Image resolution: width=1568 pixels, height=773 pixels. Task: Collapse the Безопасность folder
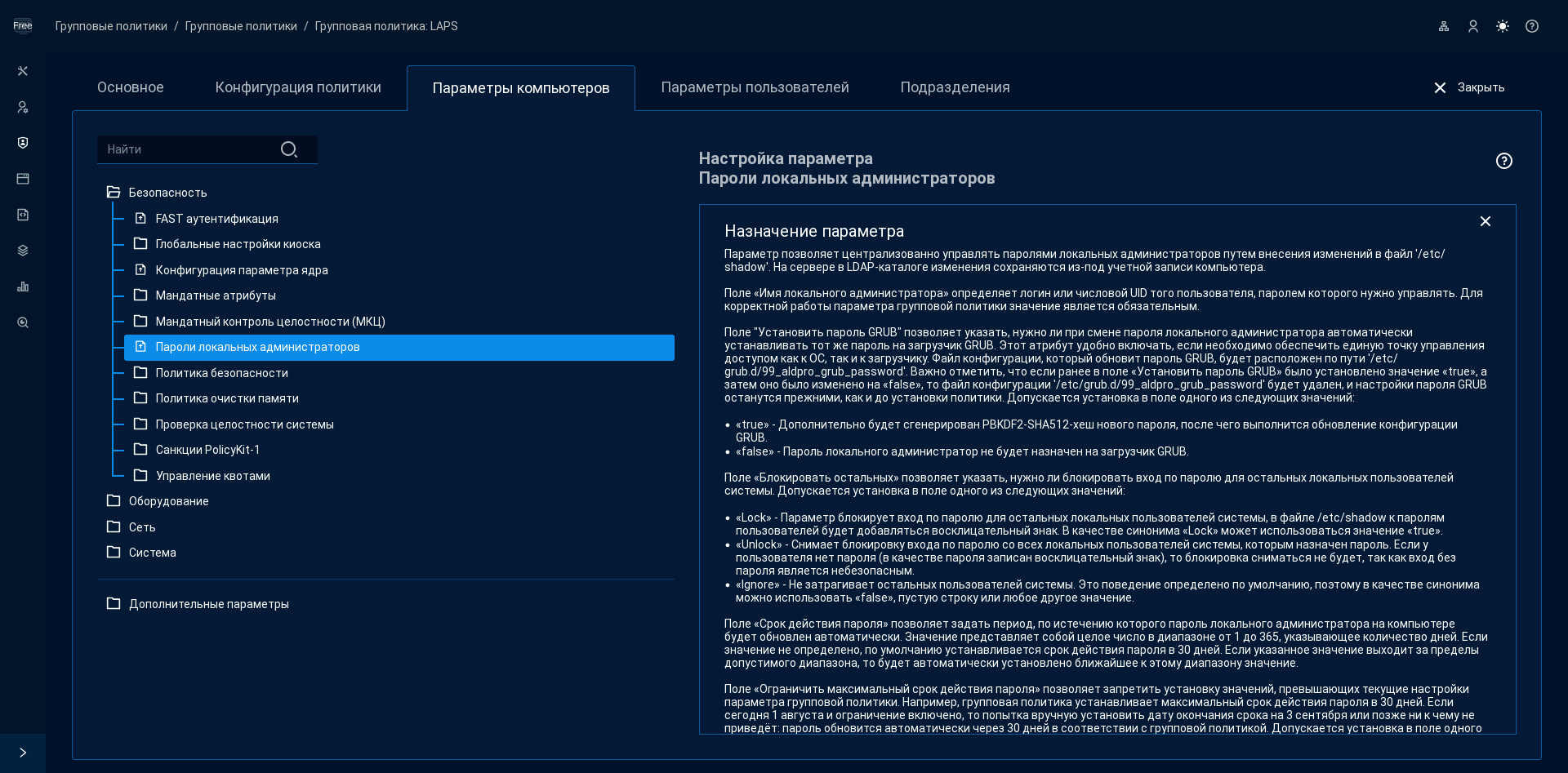[114, 193]
